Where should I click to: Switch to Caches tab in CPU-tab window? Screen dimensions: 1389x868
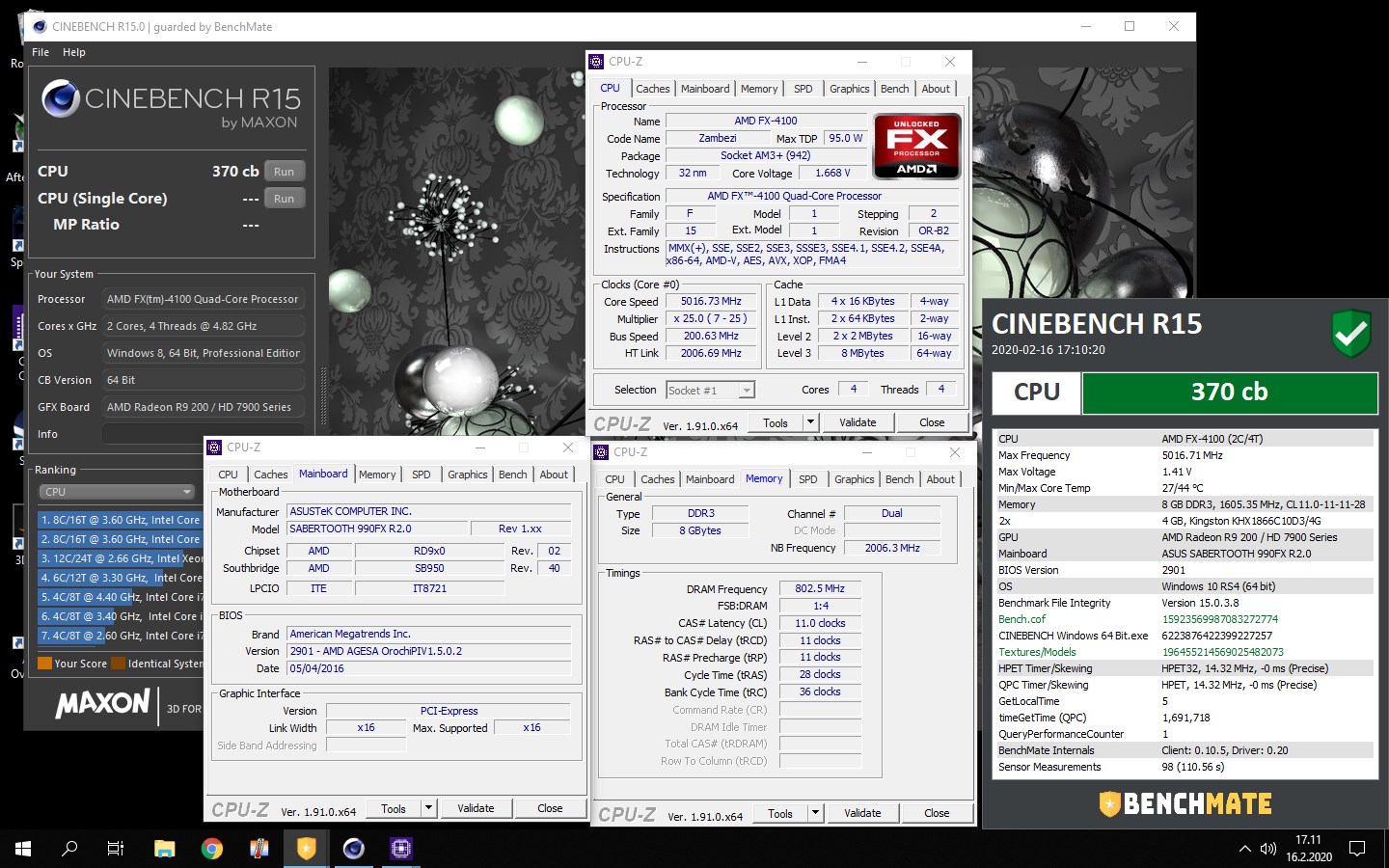653,89
